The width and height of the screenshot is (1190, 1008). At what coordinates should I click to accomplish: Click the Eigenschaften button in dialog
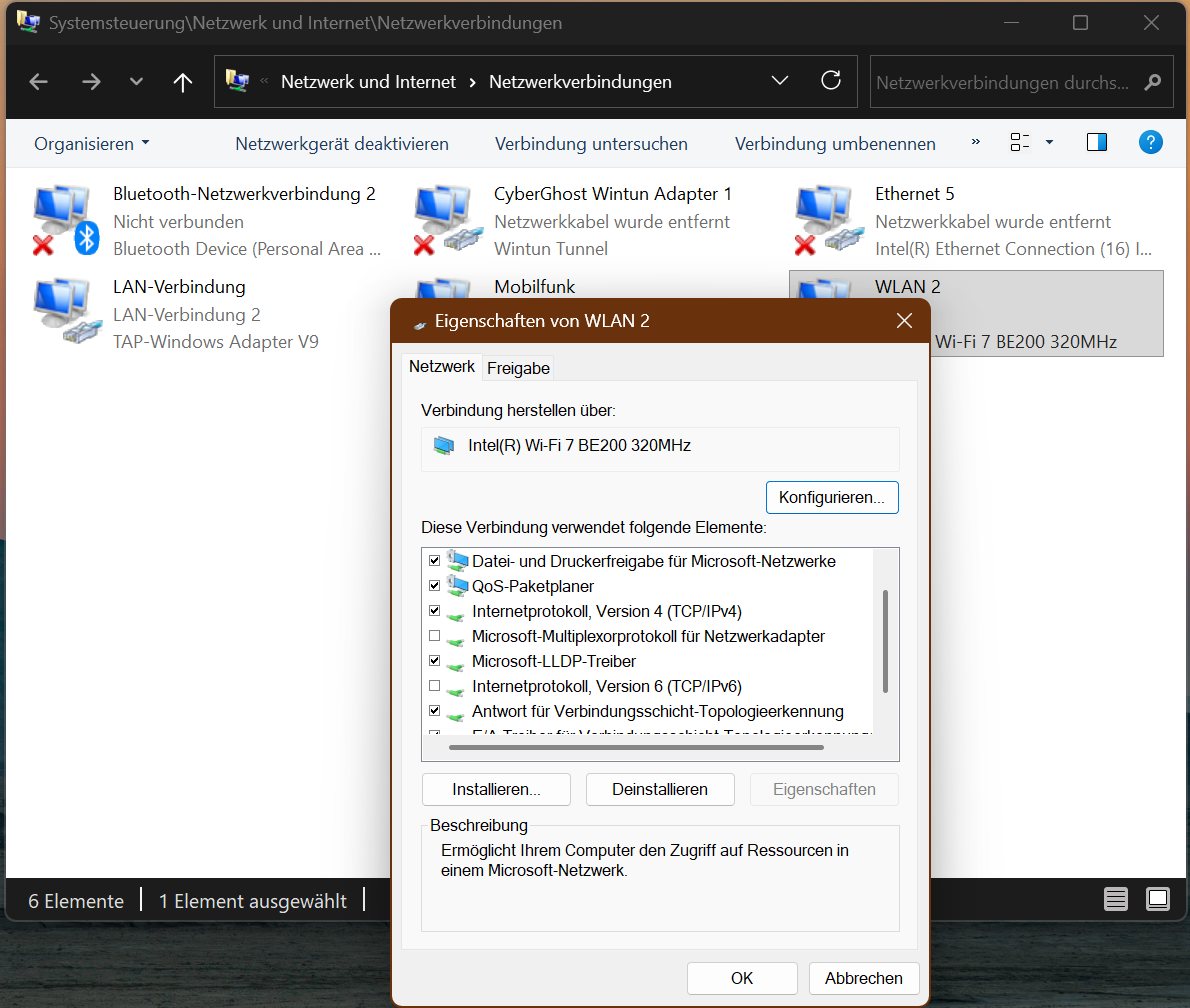pyautogui.click(x=824, y=789)
